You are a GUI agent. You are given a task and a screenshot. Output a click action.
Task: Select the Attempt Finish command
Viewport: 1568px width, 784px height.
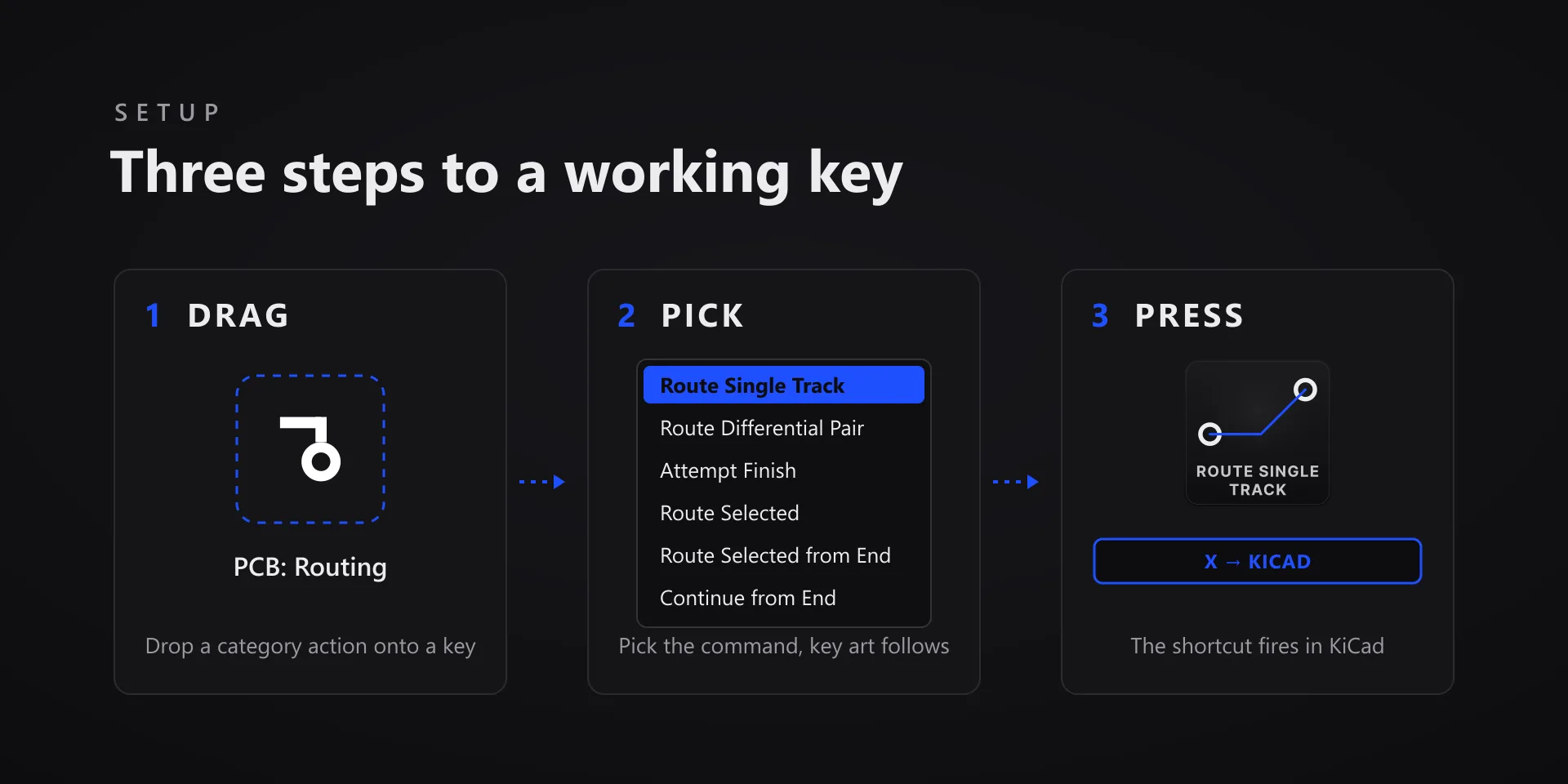coord(784,470)
